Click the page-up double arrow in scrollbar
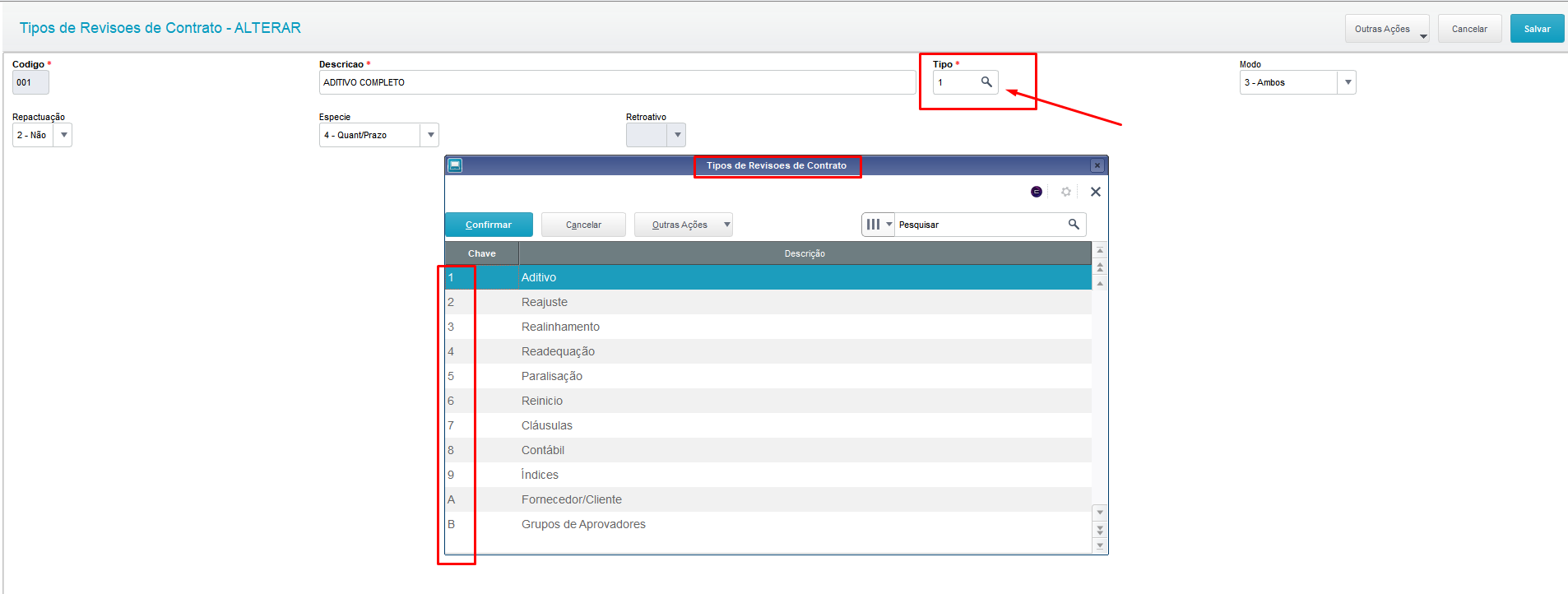 pyautogui.click(x=1100, y=267)
